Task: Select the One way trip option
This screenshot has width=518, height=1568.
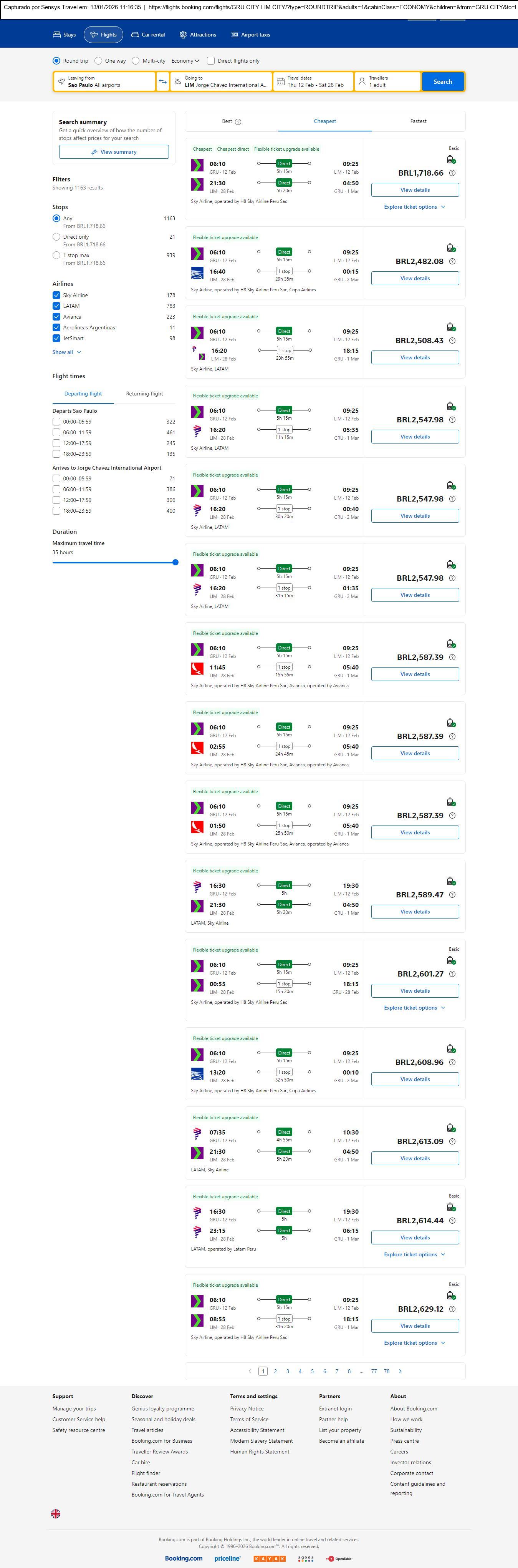Action: 98,61
